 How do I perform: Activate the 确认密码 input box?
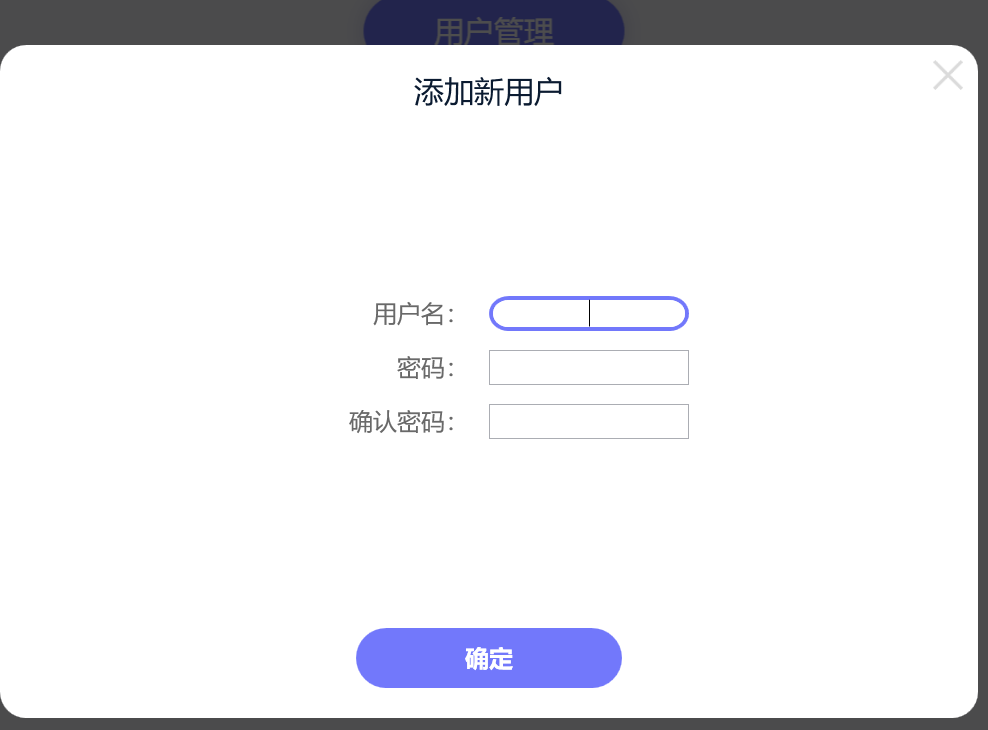(589, 421)
